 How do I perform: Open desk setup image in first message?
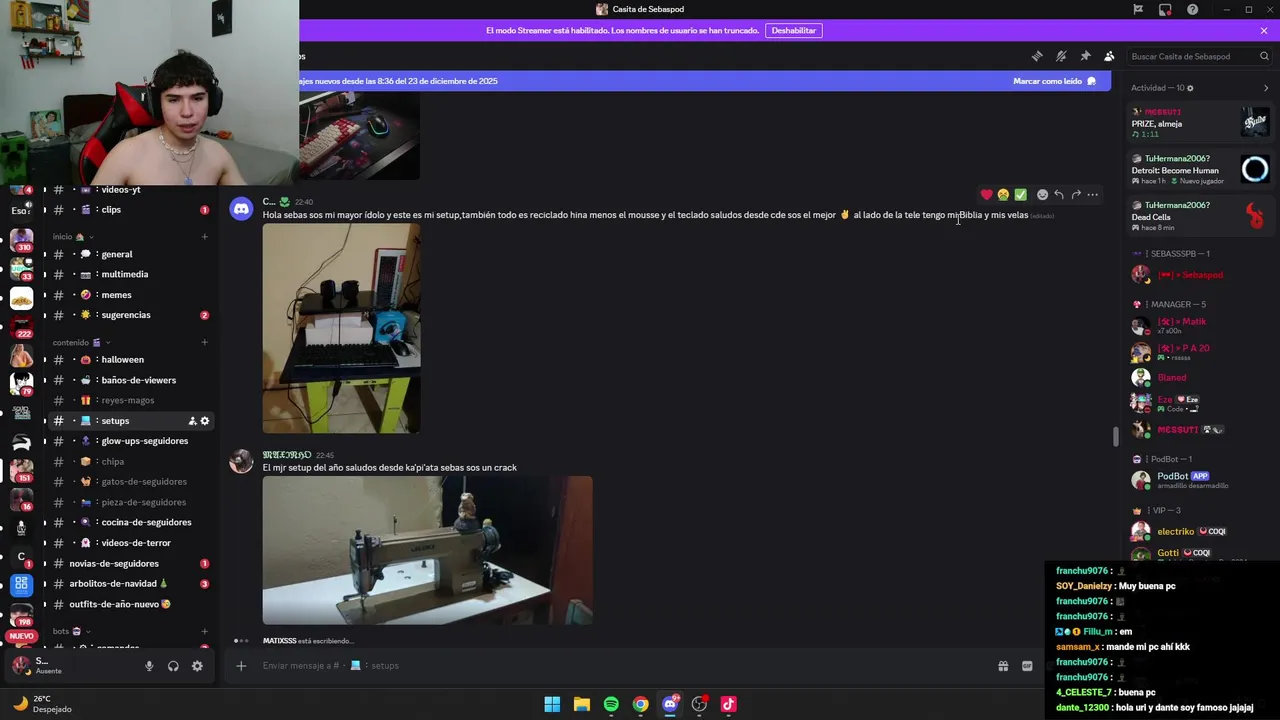coord(341,328)
